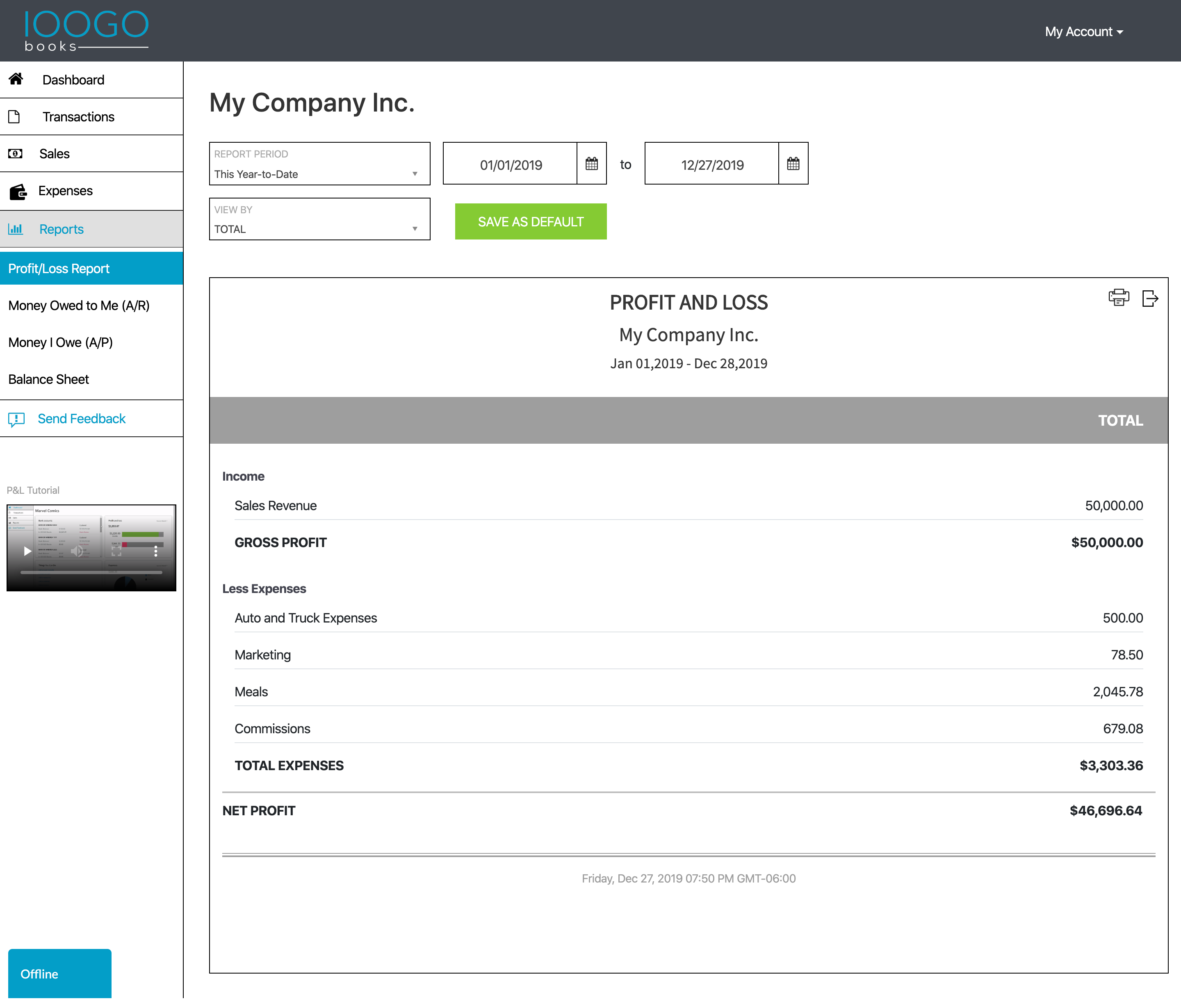
Task: Seek the tutorial video progress bar
Action: pos(91,572)
